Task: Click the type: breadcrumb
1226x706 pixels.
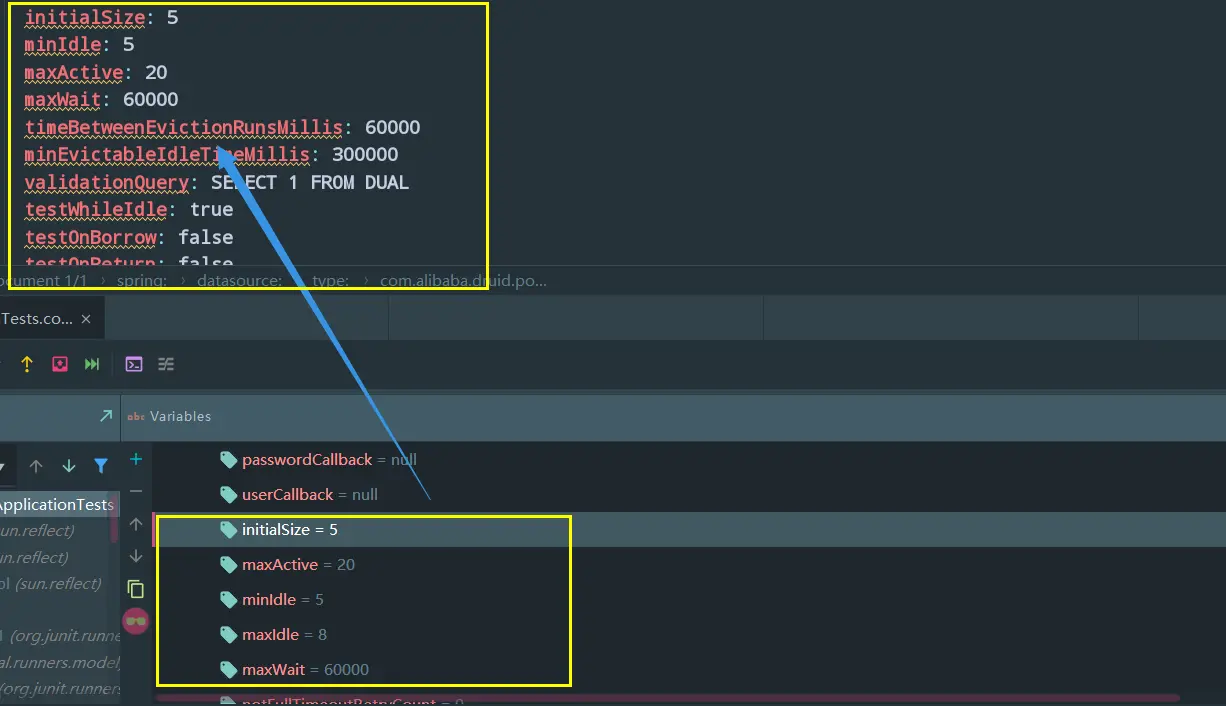Action: [330, 281]
